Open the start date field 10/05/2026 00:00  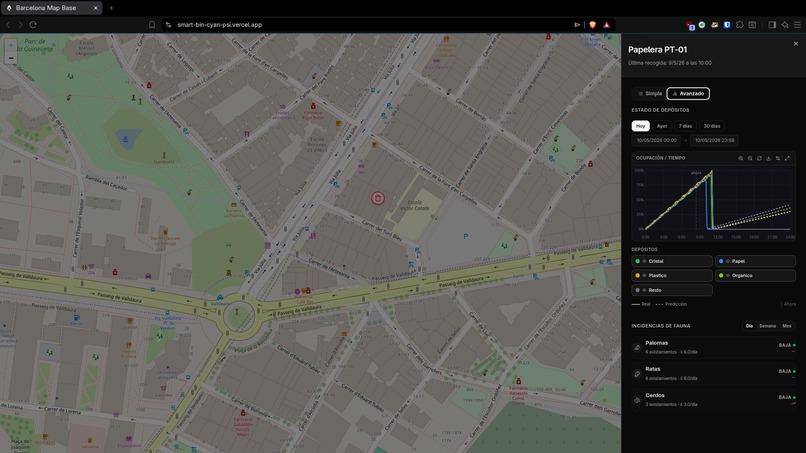(x=657, y=140)
